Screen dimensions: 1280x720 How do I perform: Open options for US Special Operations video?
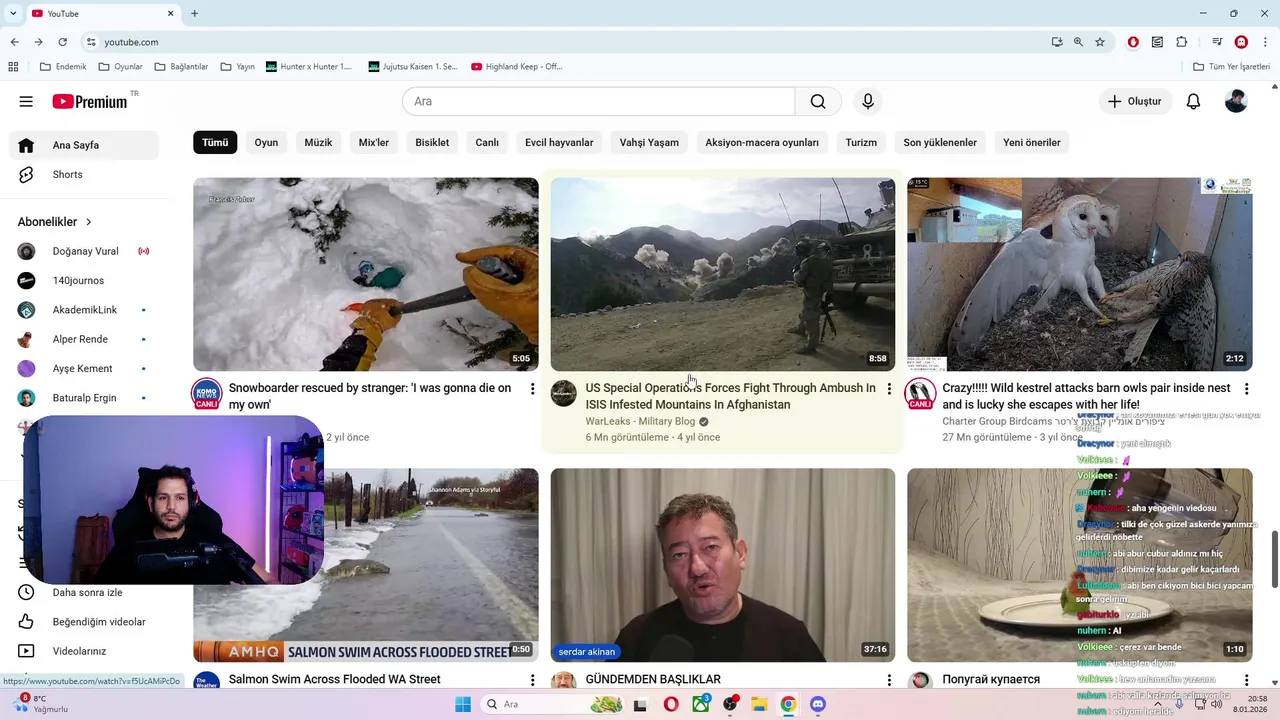pos(889,389)
